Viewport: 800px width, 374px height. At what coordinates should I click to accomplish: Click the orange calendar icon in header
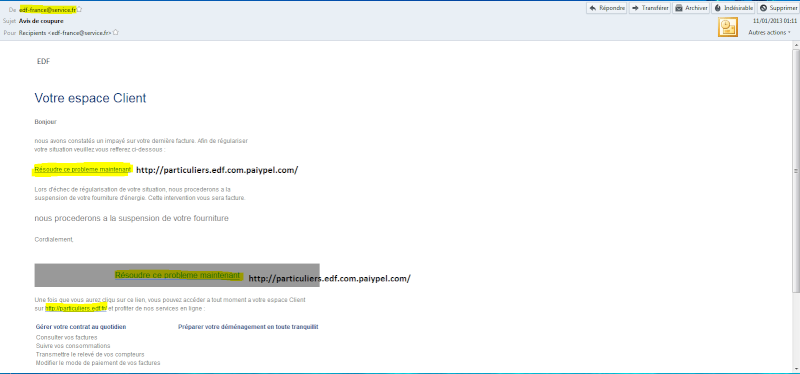(727, 27)
